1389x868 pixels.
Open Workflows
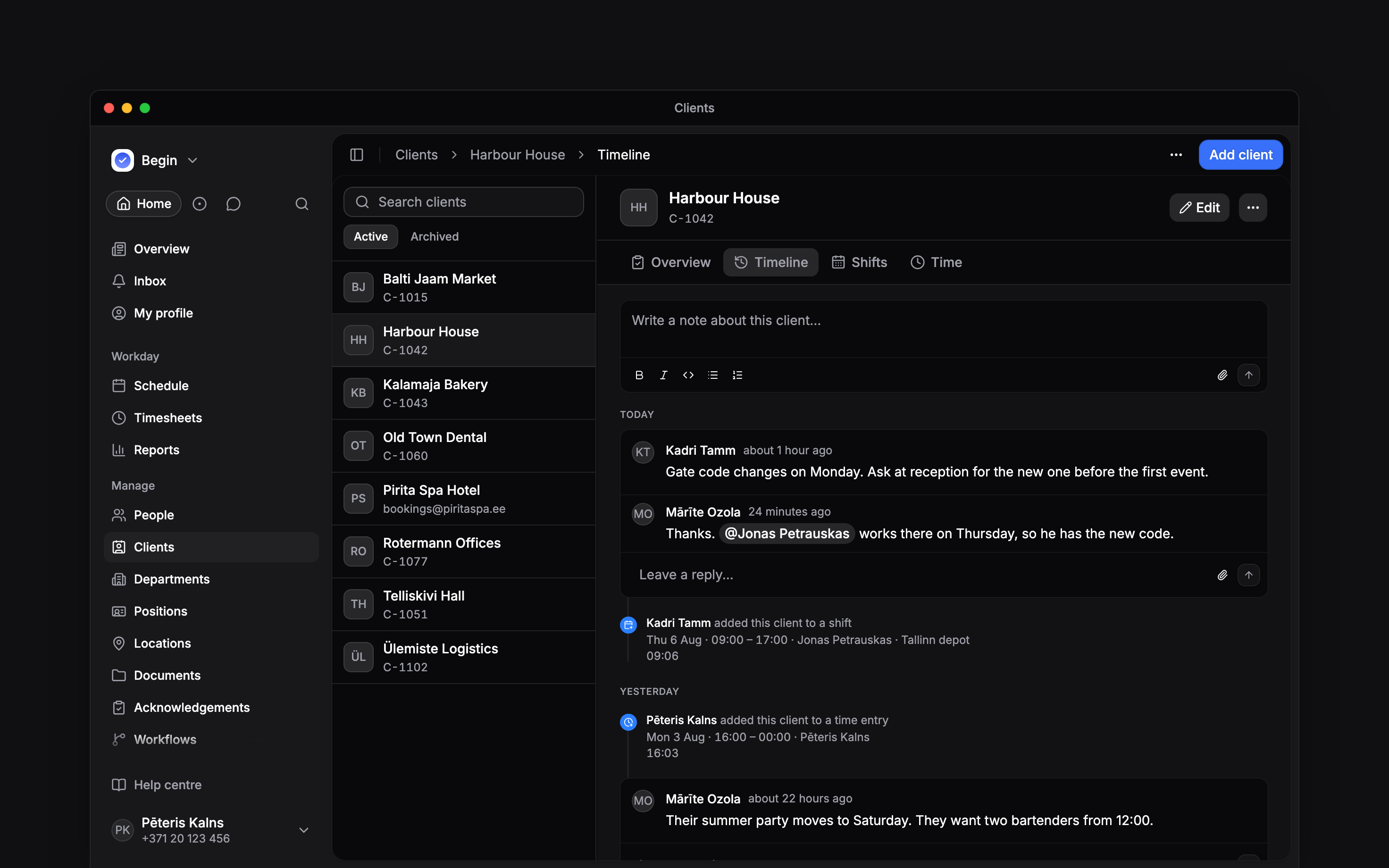[211, 739]
